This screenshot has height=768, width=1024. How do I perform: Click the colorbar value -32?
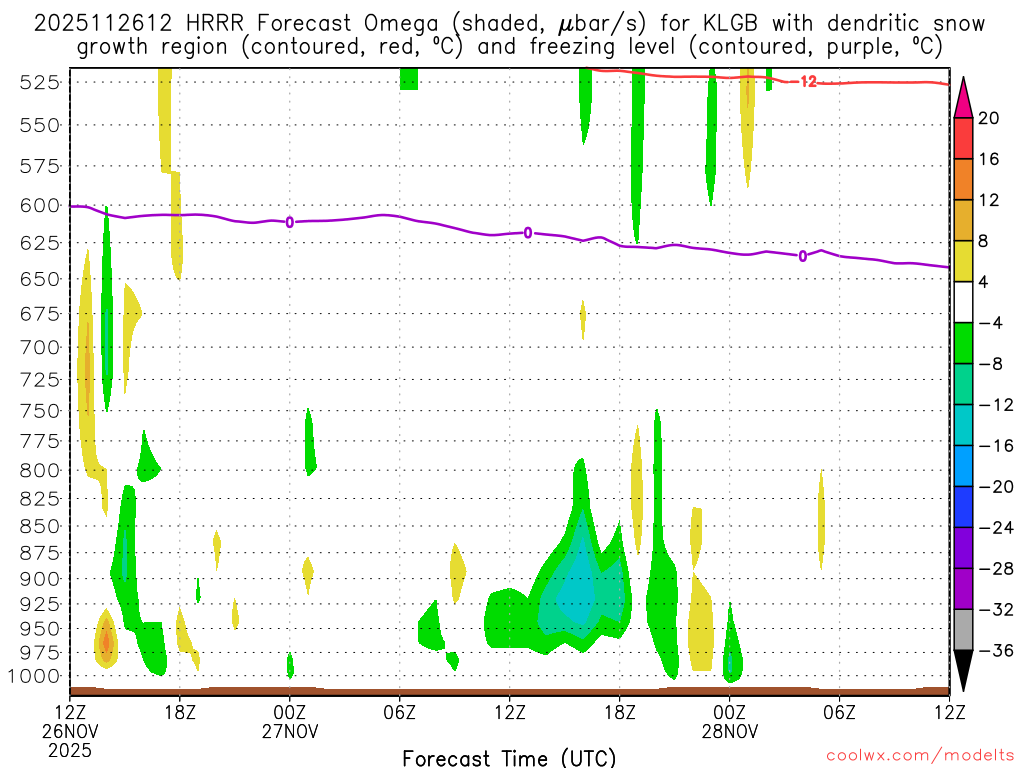[996, 609]
